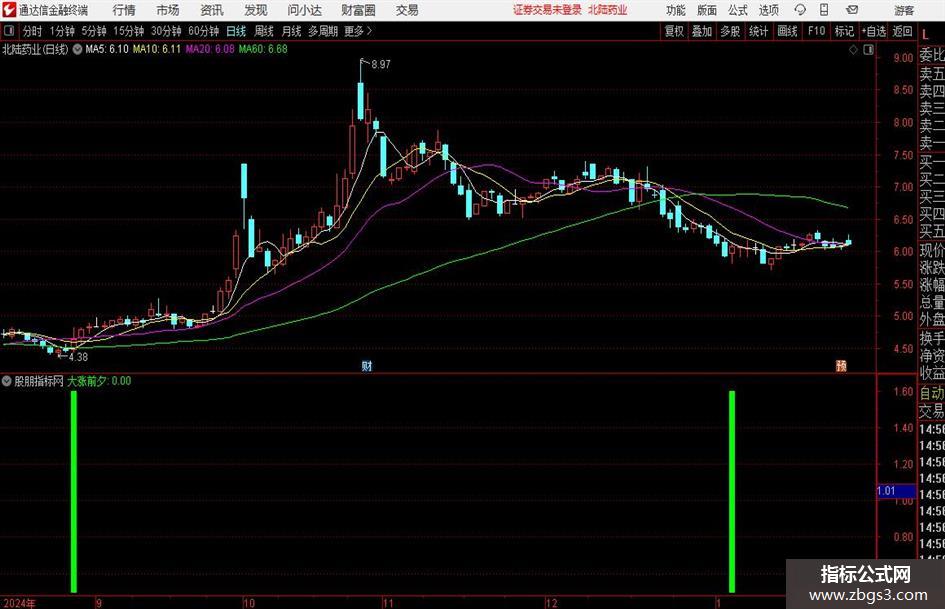Viewport: 945px width, 609px height.
Task: Click the 8.97 high price label
Action: coord(381,64)
